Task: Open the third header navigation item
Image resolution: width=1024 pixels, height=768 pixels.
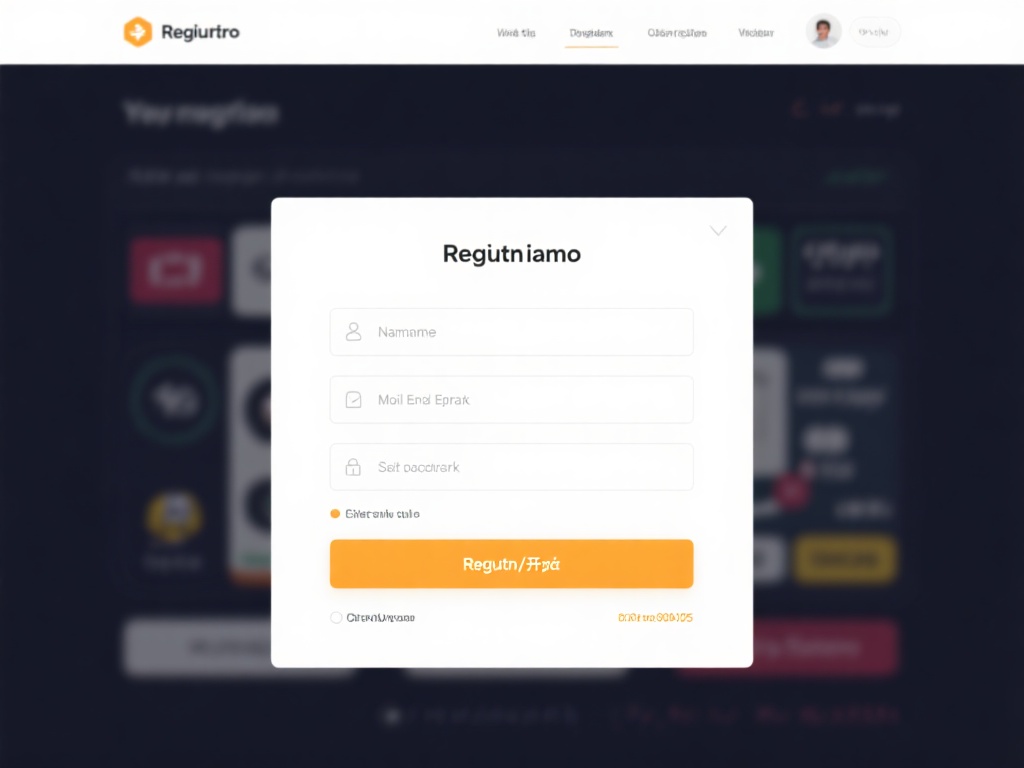Action: coord(677,33)
